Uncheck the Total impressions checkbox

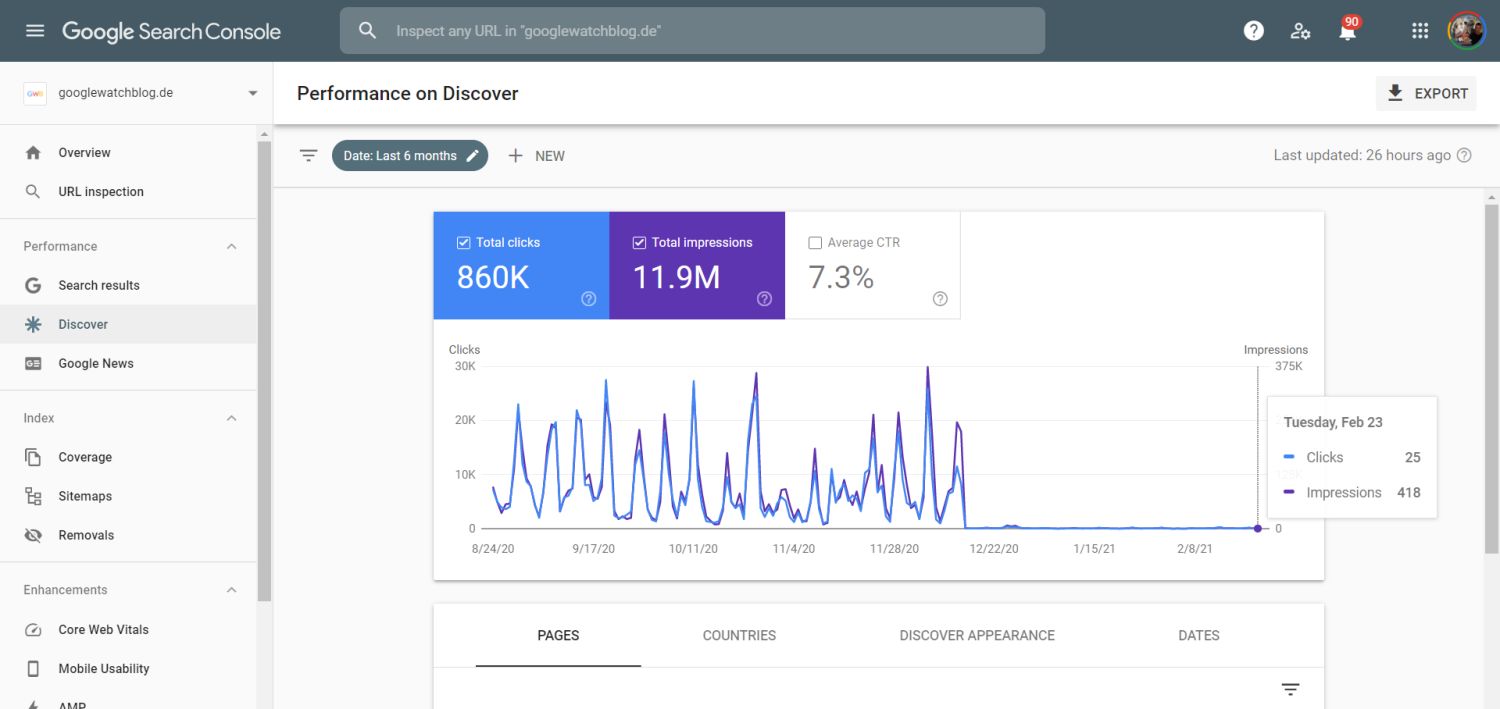tap(639, 242)
